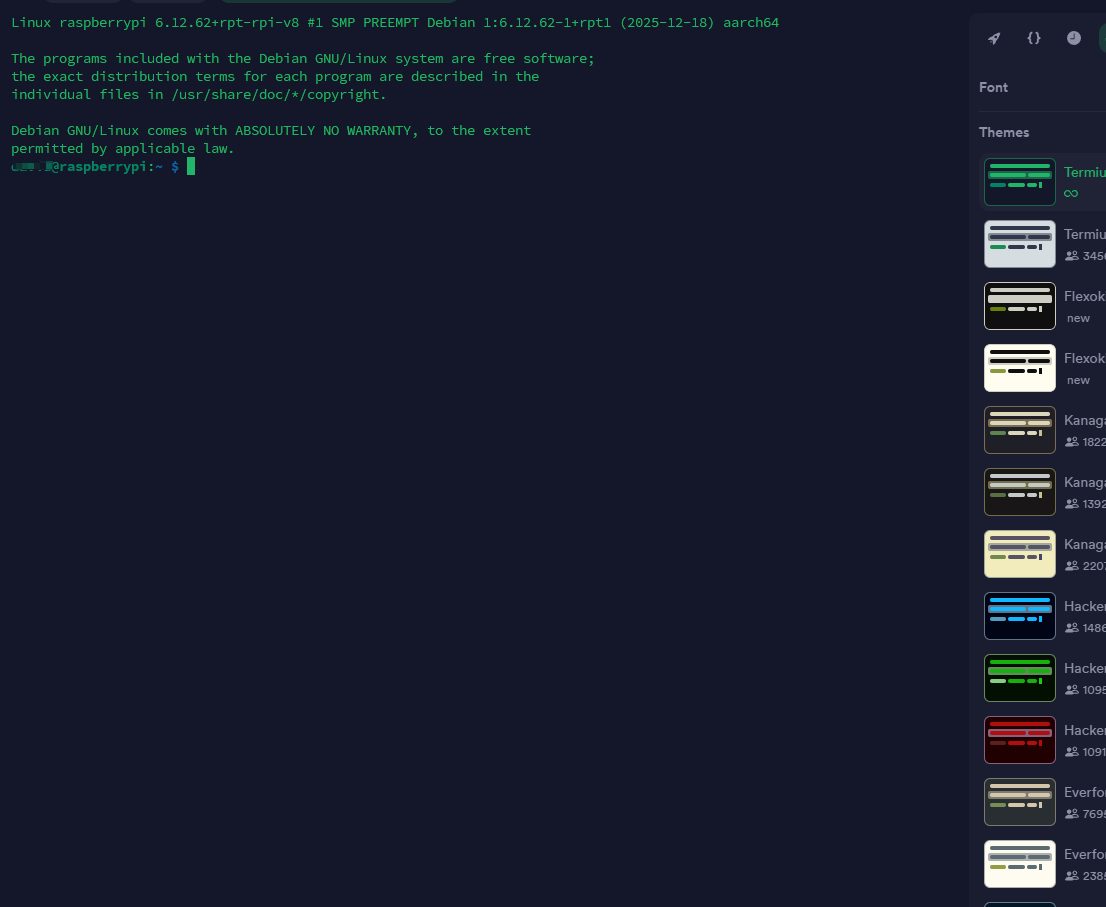Open the curly braces snippets panel

1034,38
